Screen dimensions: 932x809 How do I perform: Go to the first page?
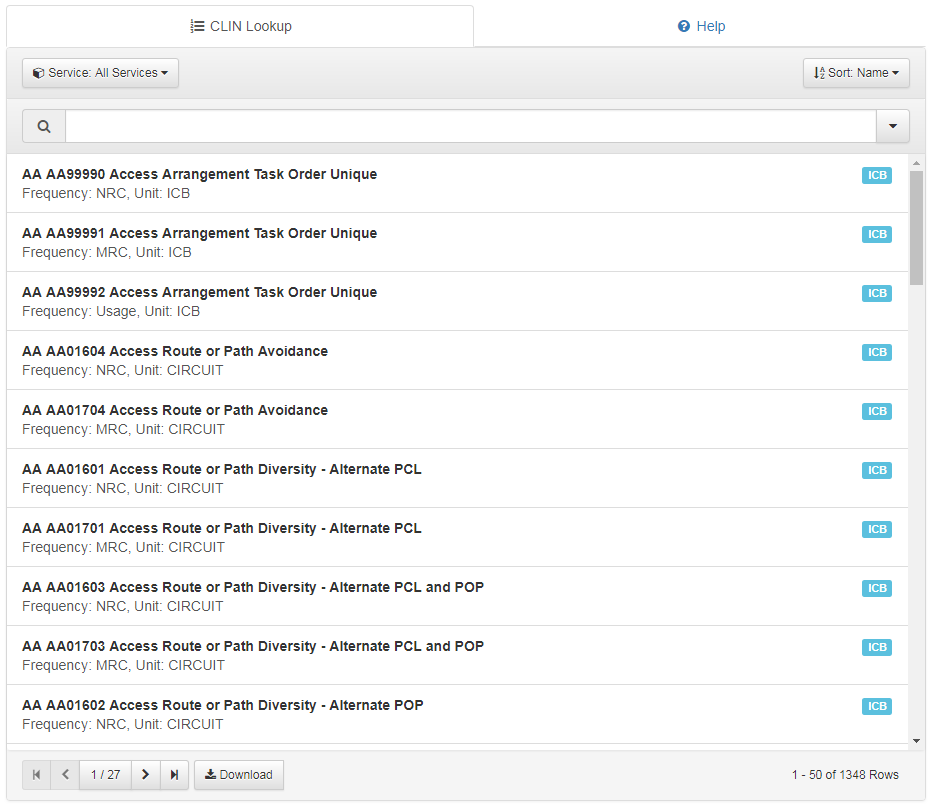click(37, 775)
